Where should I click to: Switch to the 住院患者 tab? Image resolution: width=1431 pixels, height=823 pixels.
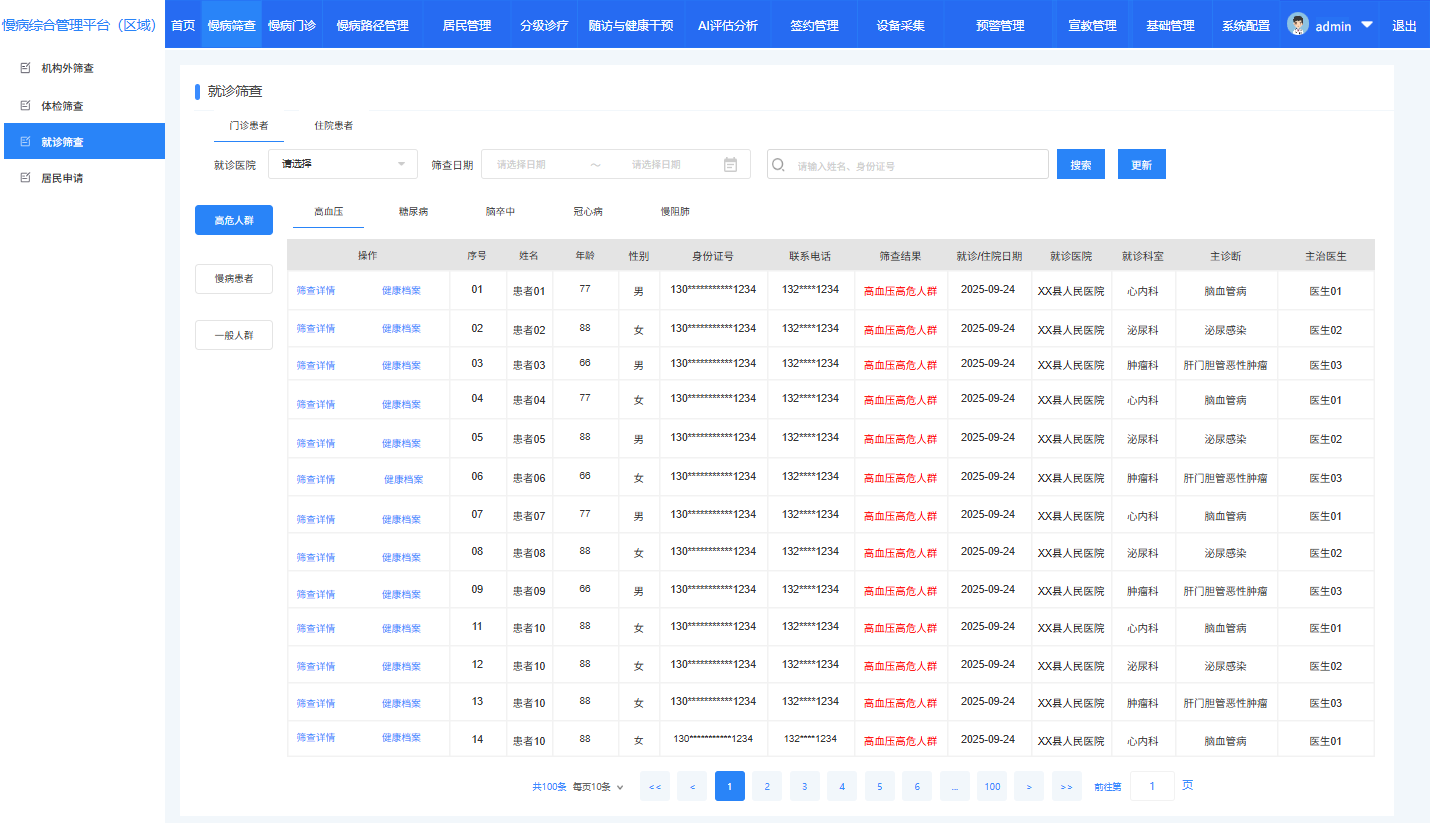click(x=333, y=126)
